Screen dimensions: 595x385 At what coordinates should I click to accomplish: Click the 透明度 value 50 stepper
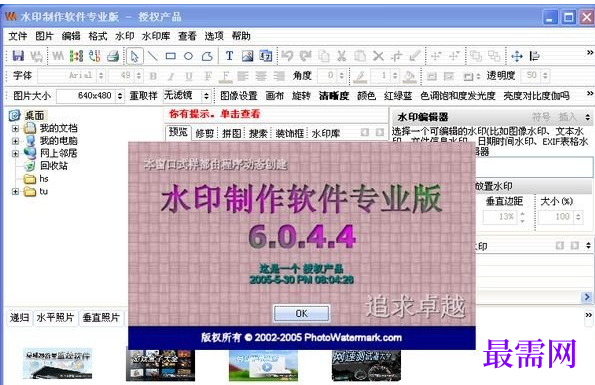[545, 76]
